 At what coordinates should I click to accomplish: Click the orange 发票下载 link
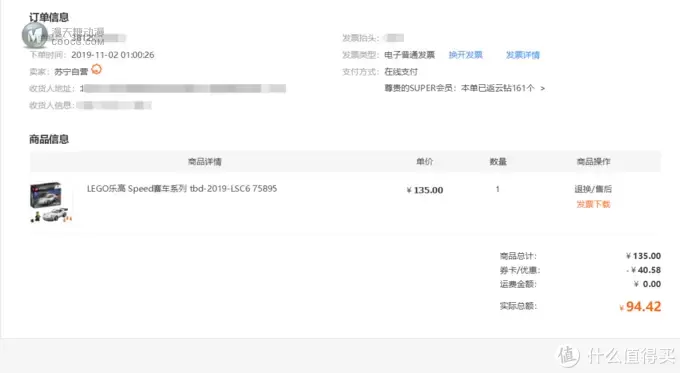point(593,204)
